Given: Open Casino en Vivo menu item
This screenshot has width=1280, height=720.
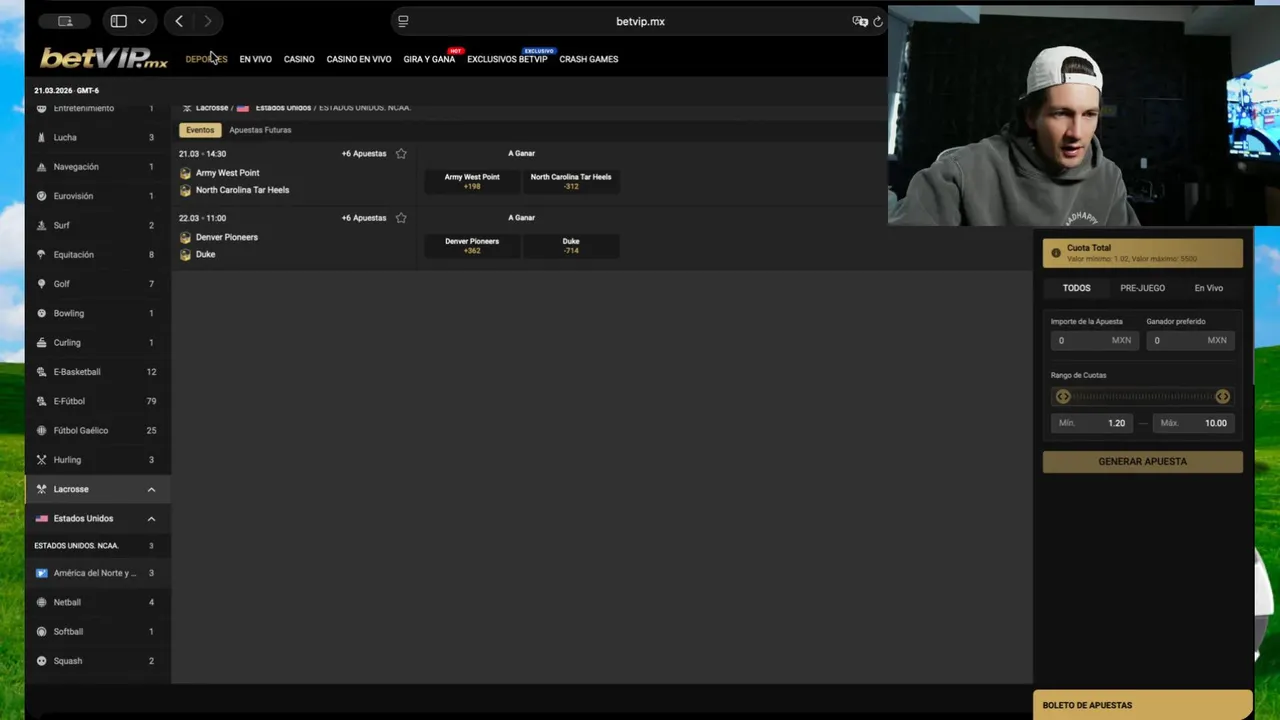Looking at the screenshot, I should point(359,59).
